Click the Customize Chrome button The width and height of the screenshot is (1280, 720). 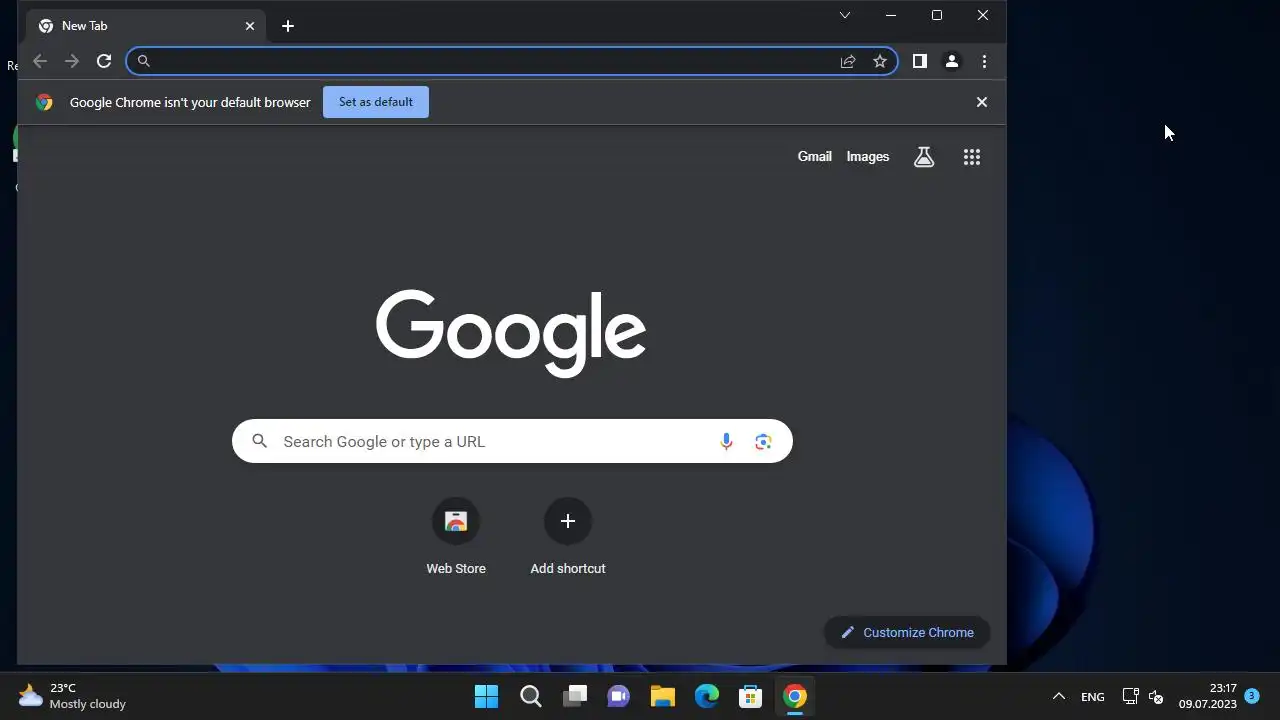pos(907,632)
